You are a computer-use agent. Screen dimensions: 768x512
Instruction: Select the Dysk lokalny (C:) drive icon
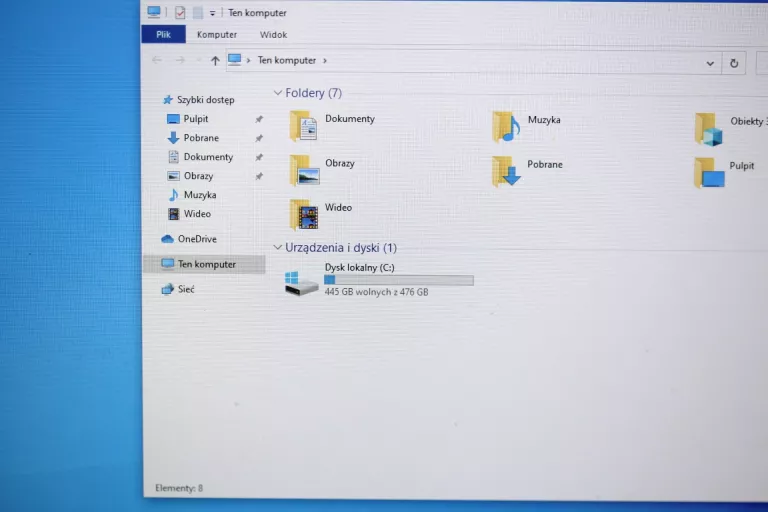point(301,284)
